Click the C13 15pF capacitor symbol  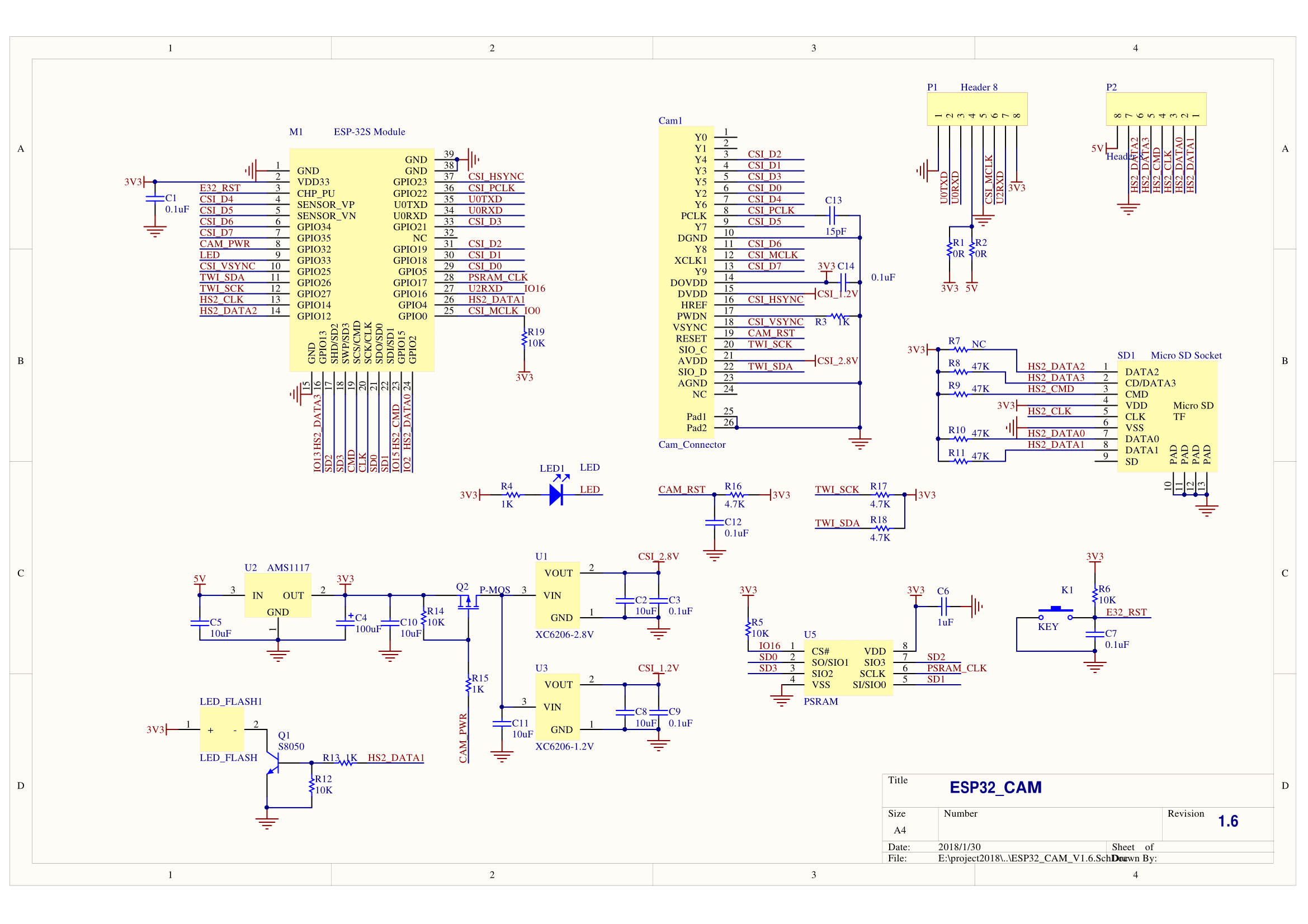[x=832, y=216]
